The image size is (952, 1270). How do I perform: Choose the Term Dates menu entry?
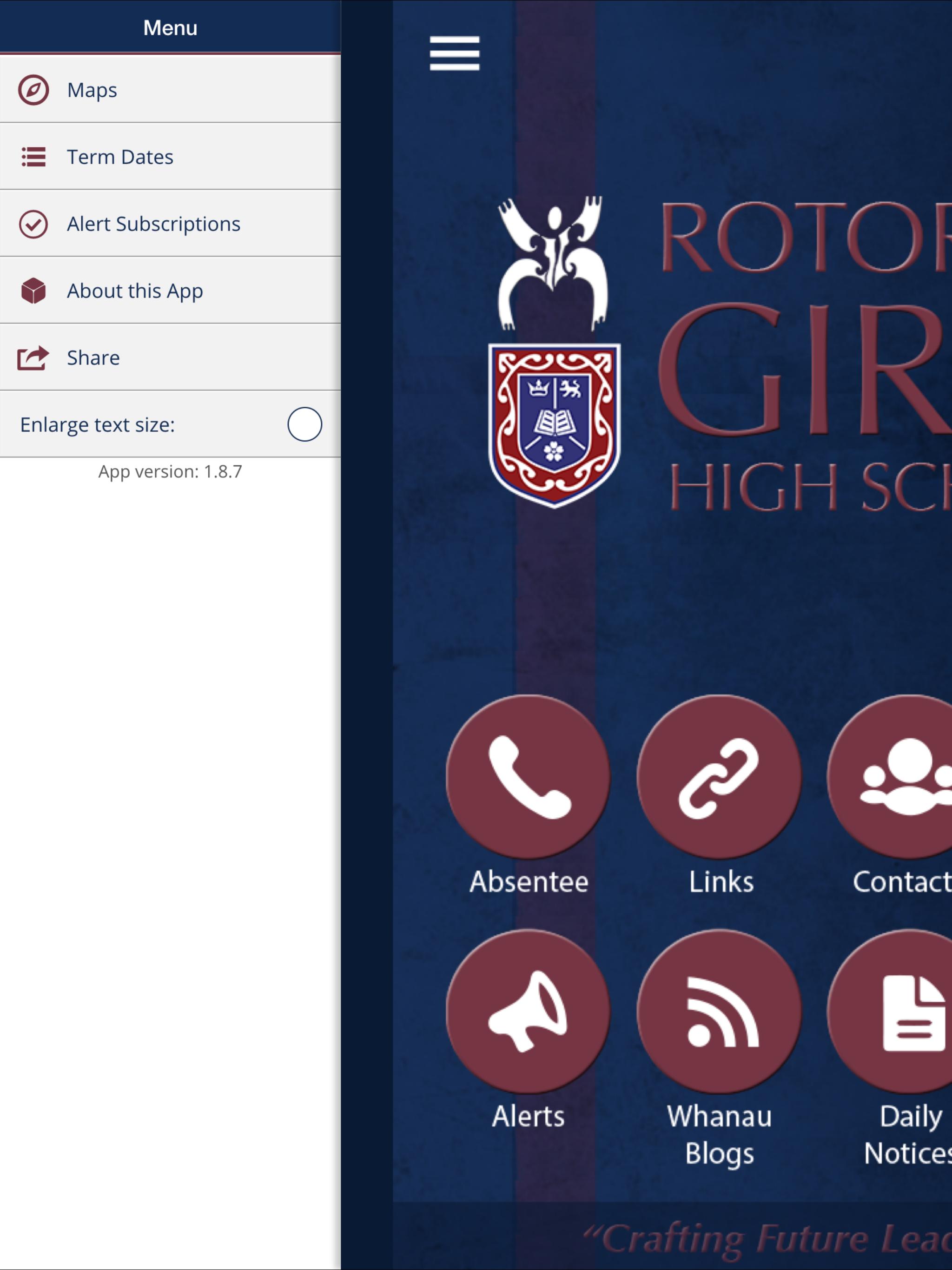coord(170,157)
